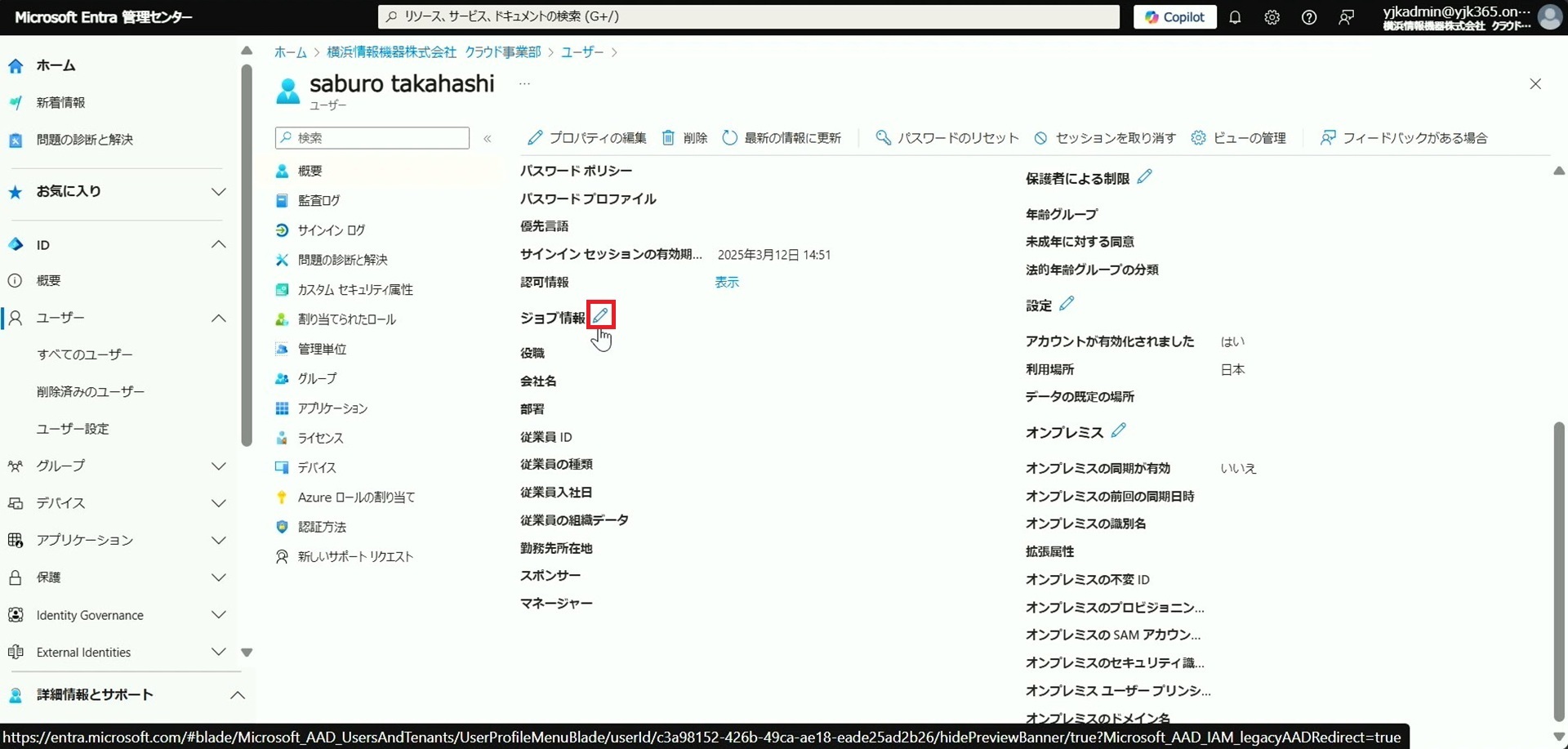1568x749 pixels.
Task: Open the settings gear in the top bar
Action: [x=1272, y=17]
